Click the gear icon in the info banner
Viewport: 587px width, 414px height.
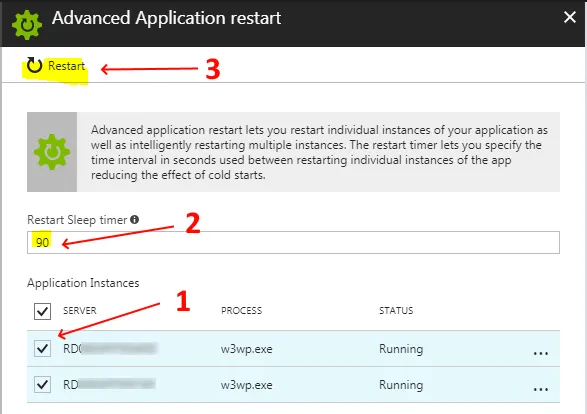(52, 152)
